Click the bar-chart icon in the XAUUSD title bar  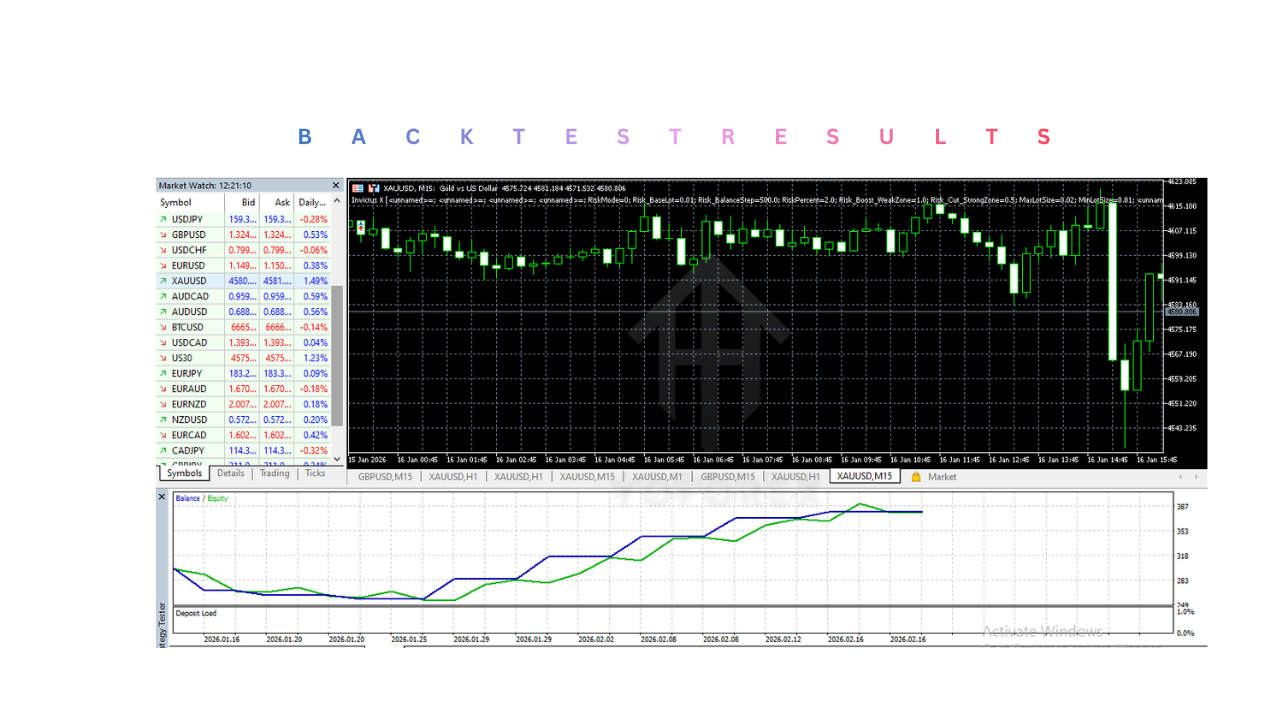(376, 187)
